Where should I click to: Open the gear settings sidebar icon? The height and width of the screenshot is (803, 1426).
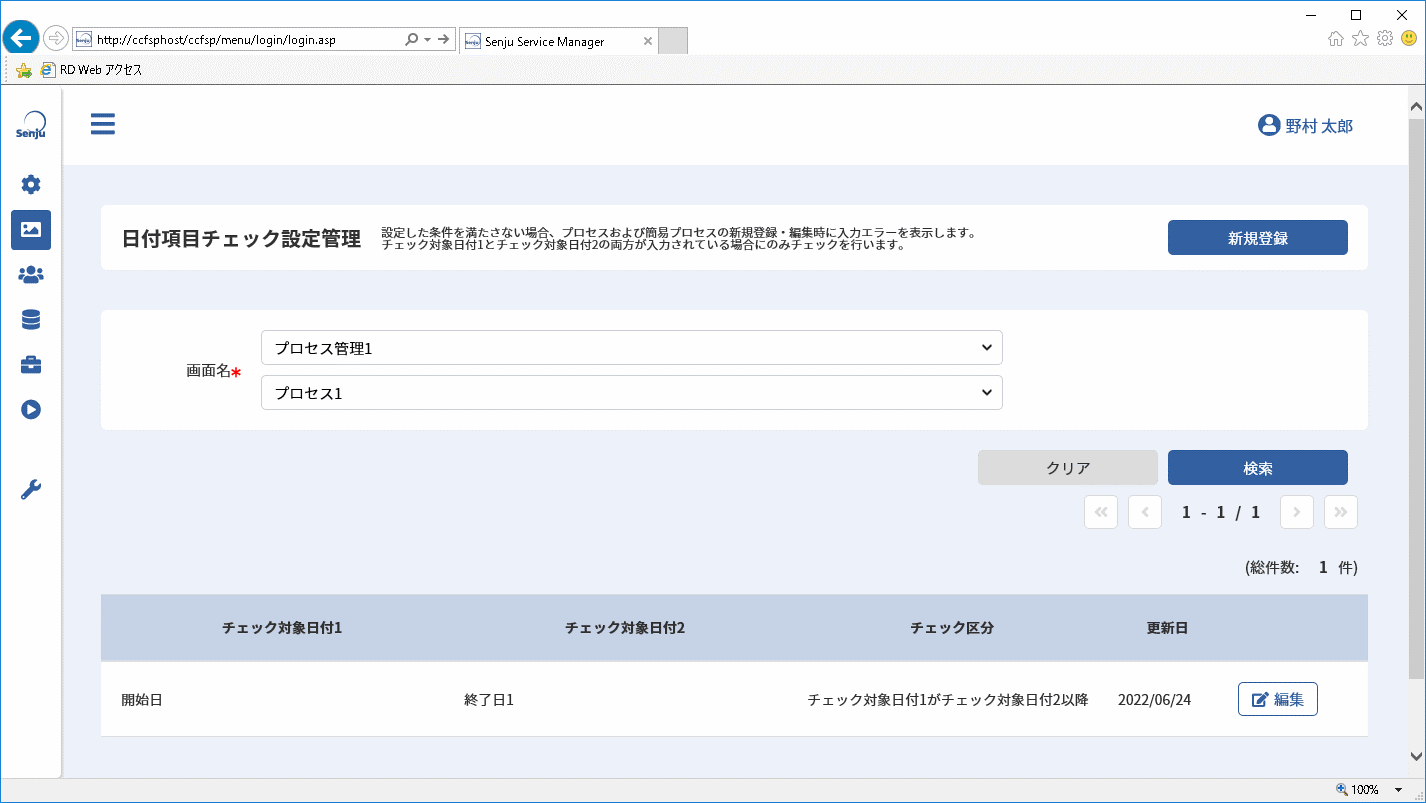[31, 184]
